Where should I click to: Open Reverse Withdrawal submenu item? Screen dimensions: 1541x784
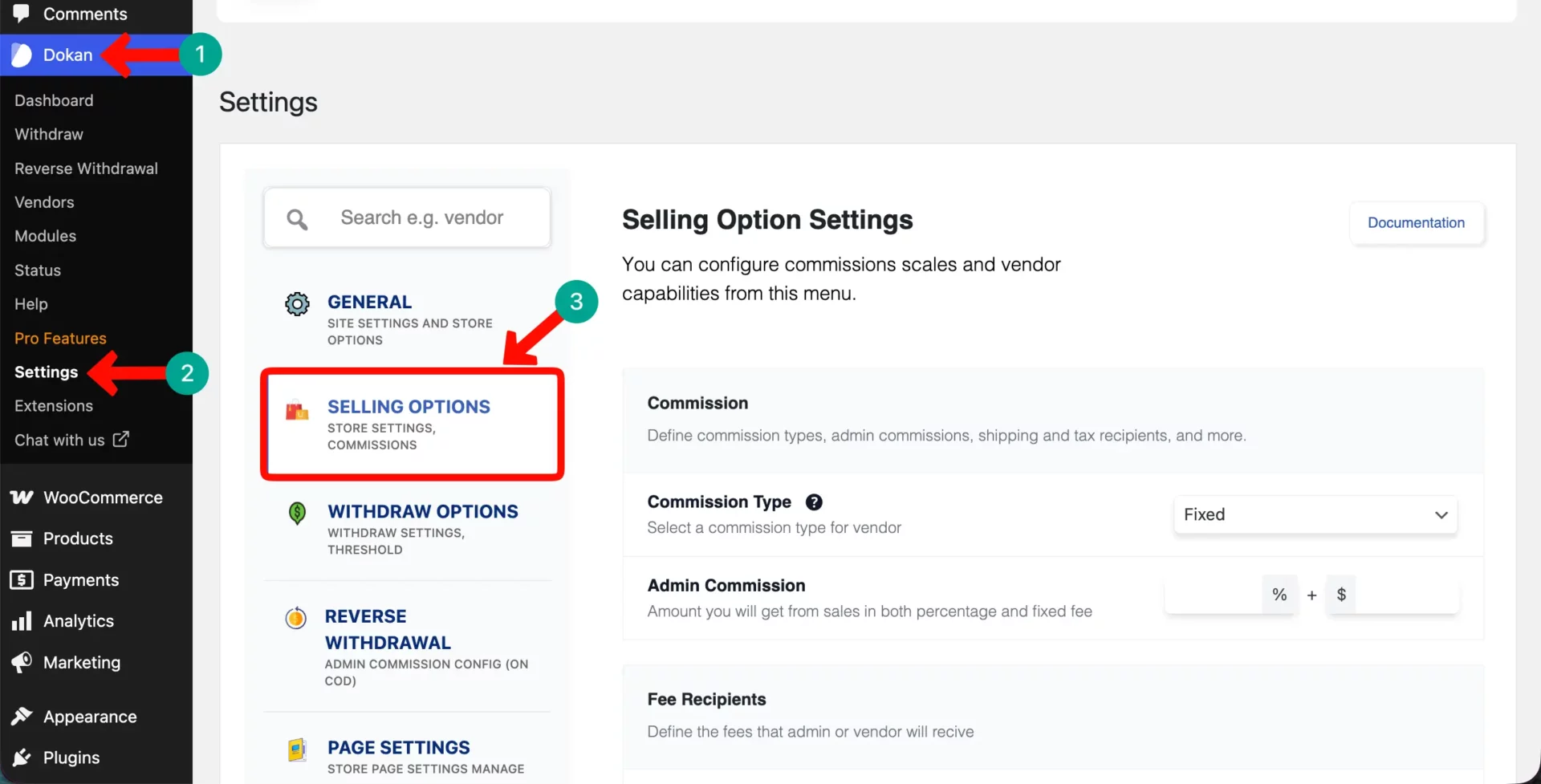point(86,169)
